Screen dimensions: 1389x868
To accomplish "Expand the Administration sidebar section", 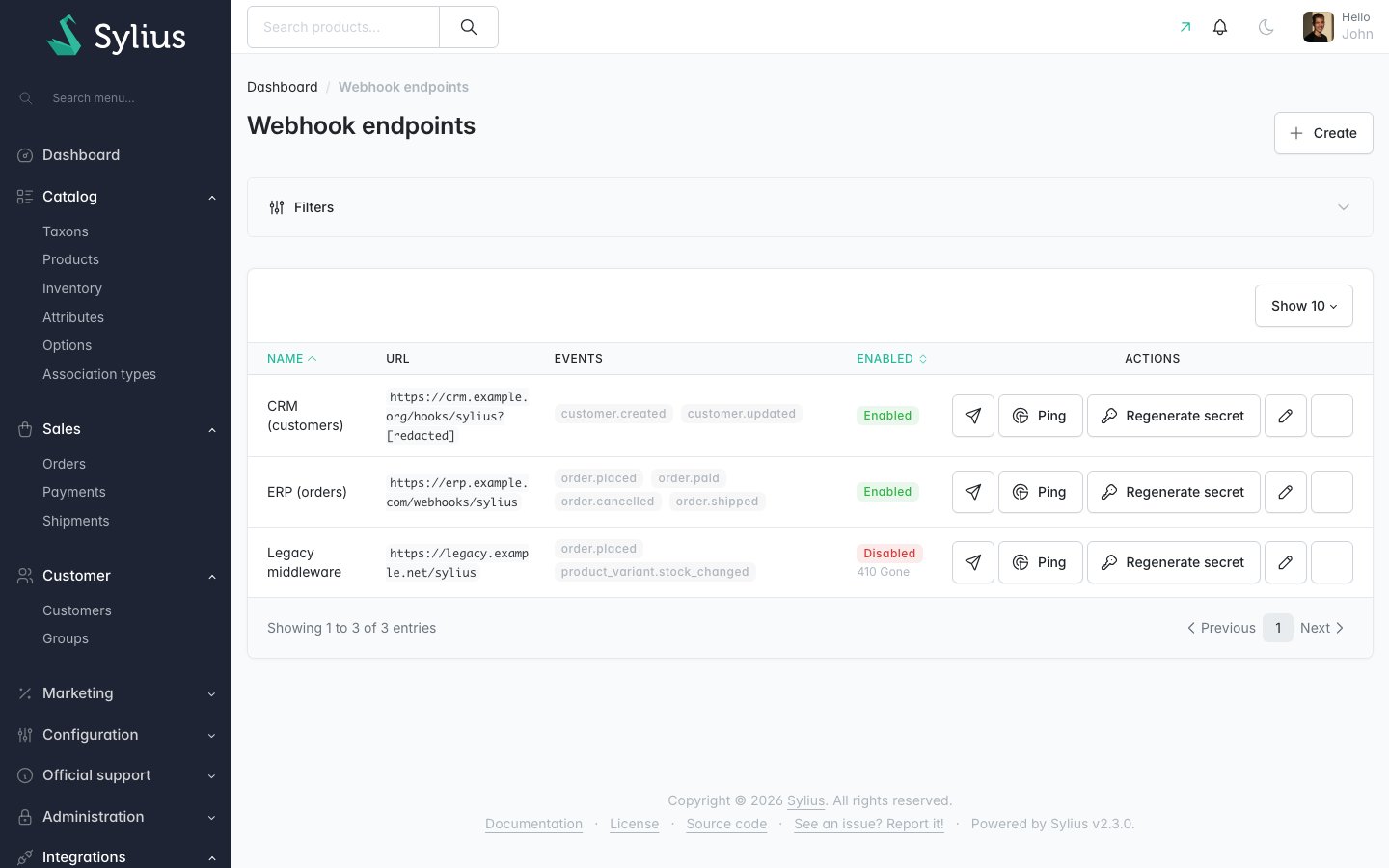I will (116, 817).
